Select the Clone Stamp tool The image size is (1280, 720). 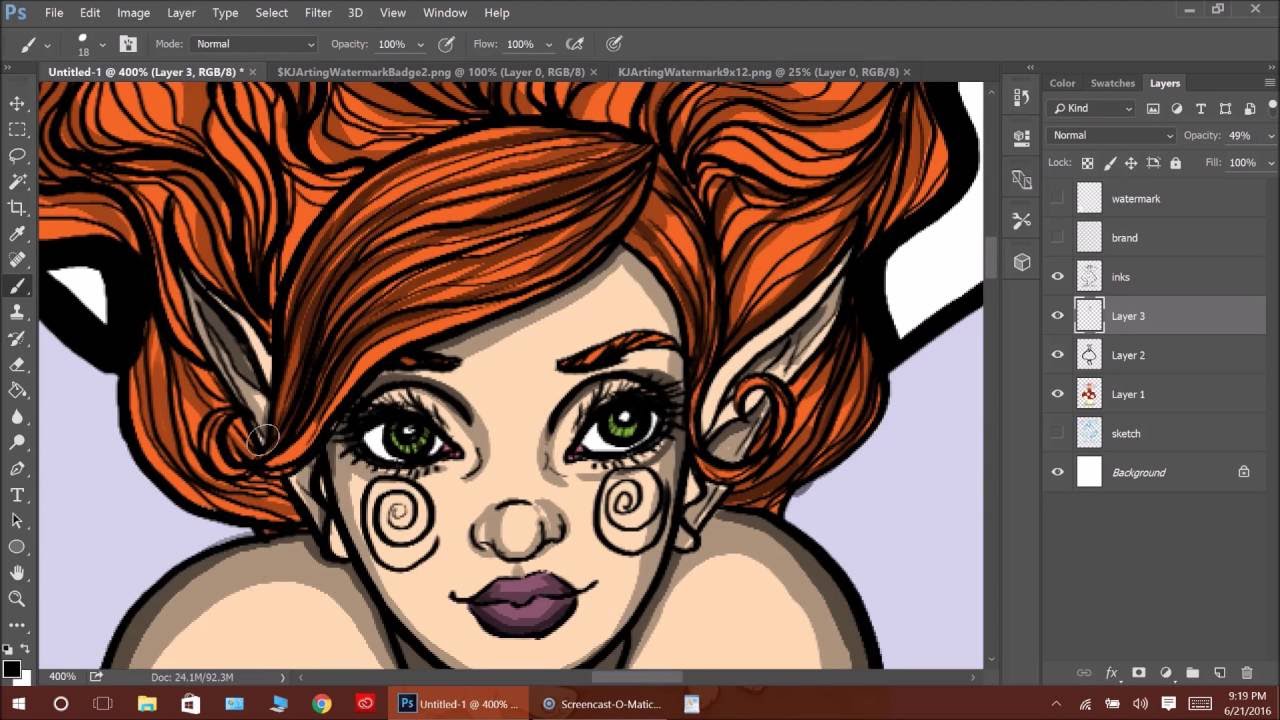(x=17, y=312)
